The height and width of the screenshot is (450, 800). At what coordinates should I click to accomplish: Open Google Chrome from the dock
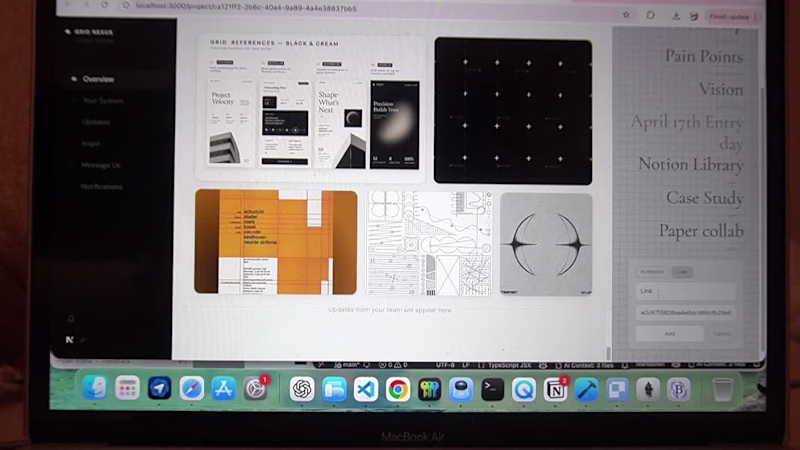(x=397, y=389)
